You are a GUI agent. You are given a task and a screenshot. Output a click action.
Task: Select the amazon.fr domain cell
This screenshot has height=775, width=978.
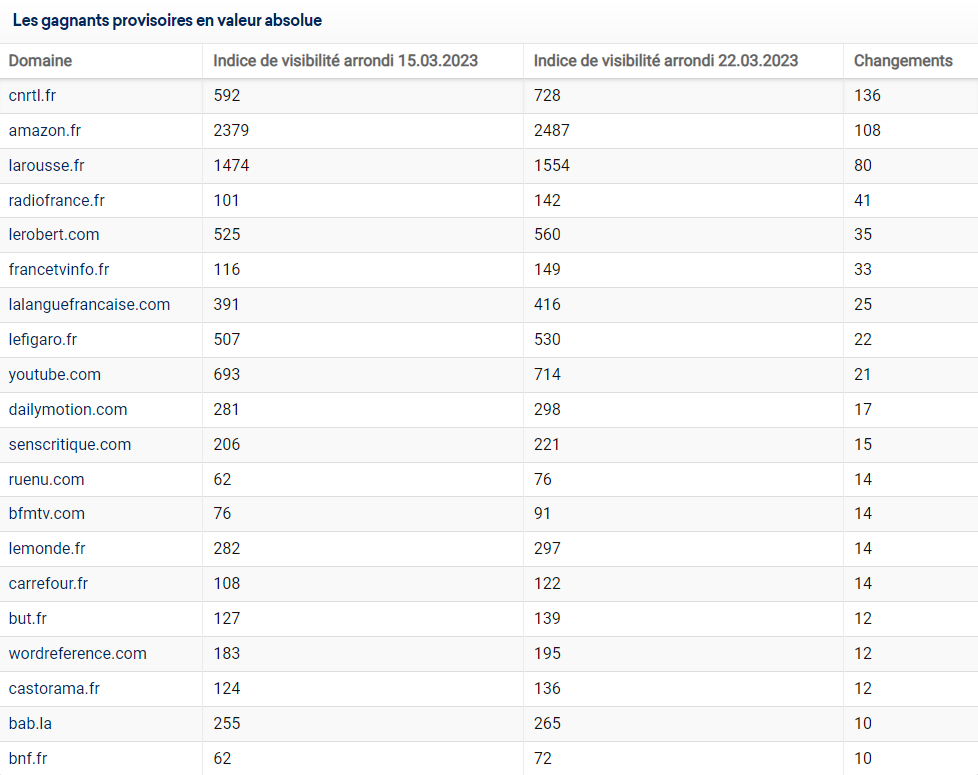click(x=45, y=131)
